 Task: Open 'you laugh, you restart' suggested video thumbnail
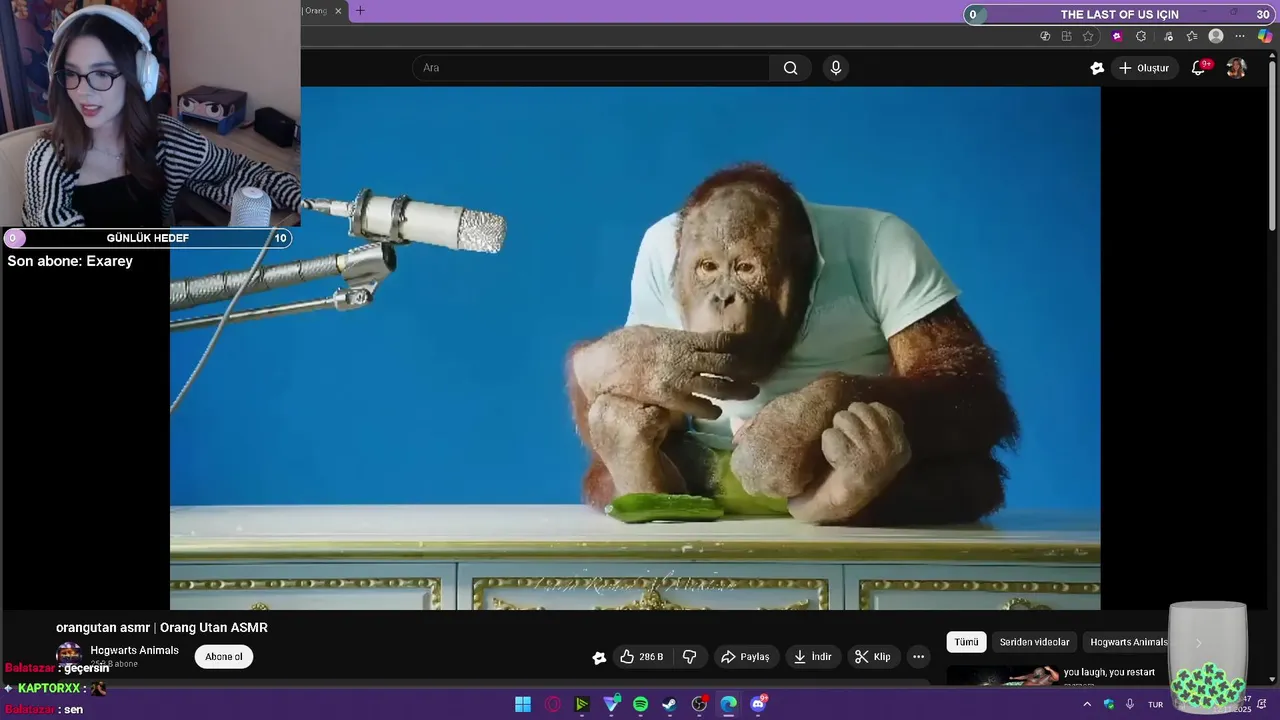(x=1003, y=676)
